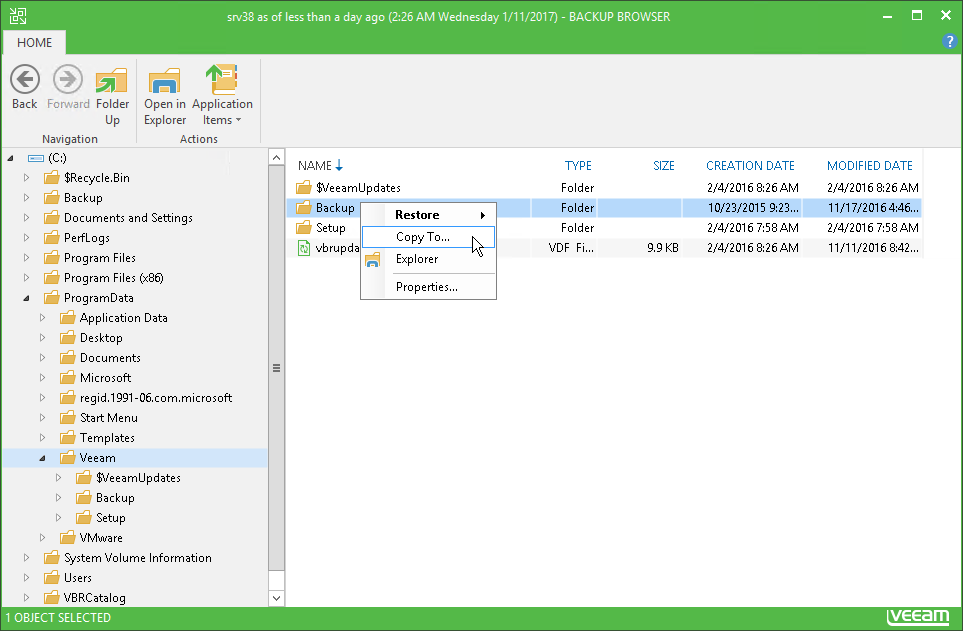
Task: Select the Templates folder in tree
Action: tap(107, 438)
